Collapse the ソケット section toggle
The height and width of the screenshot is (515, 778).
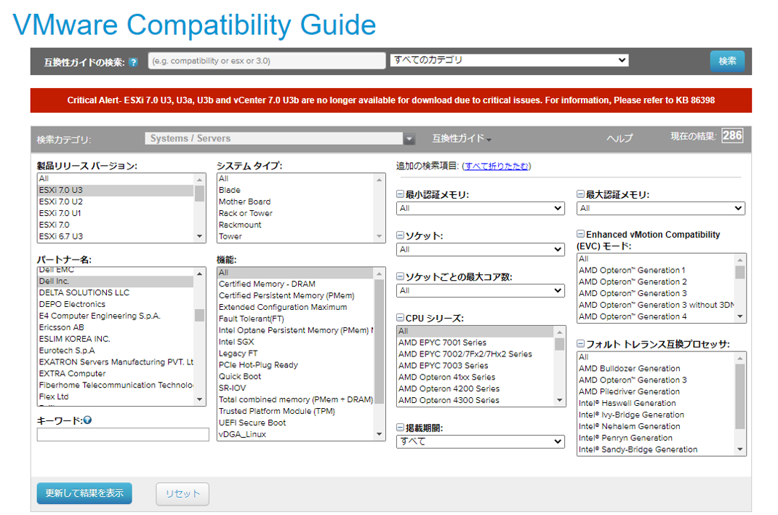[x=400, y=235]
